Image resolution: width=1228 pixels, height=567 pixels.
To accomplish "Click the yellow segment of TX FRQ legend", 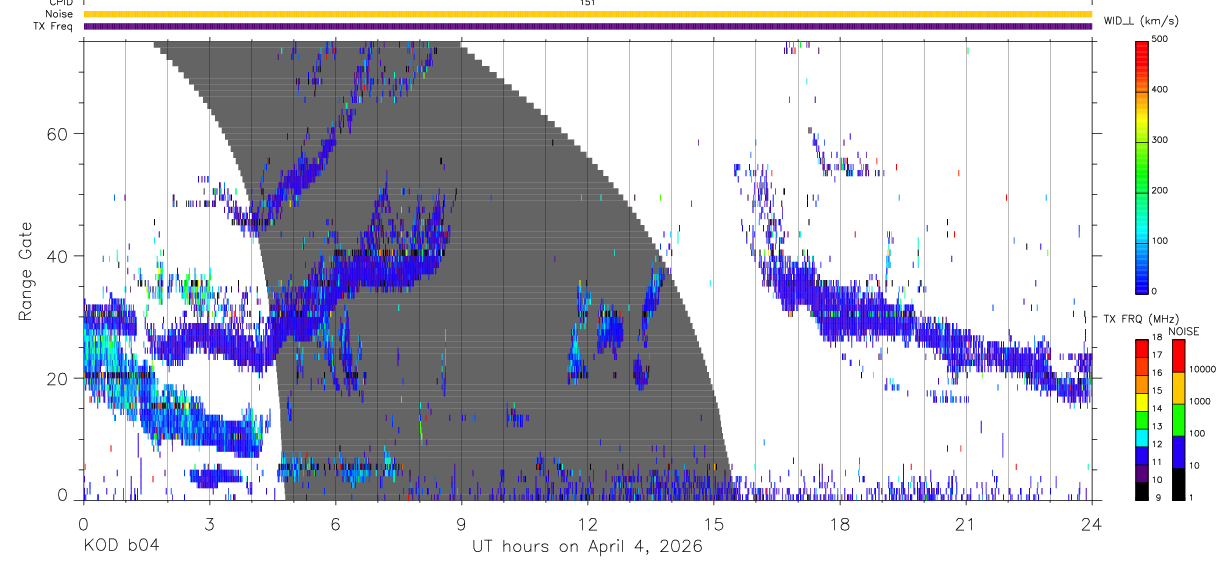I will (1142, 402).
